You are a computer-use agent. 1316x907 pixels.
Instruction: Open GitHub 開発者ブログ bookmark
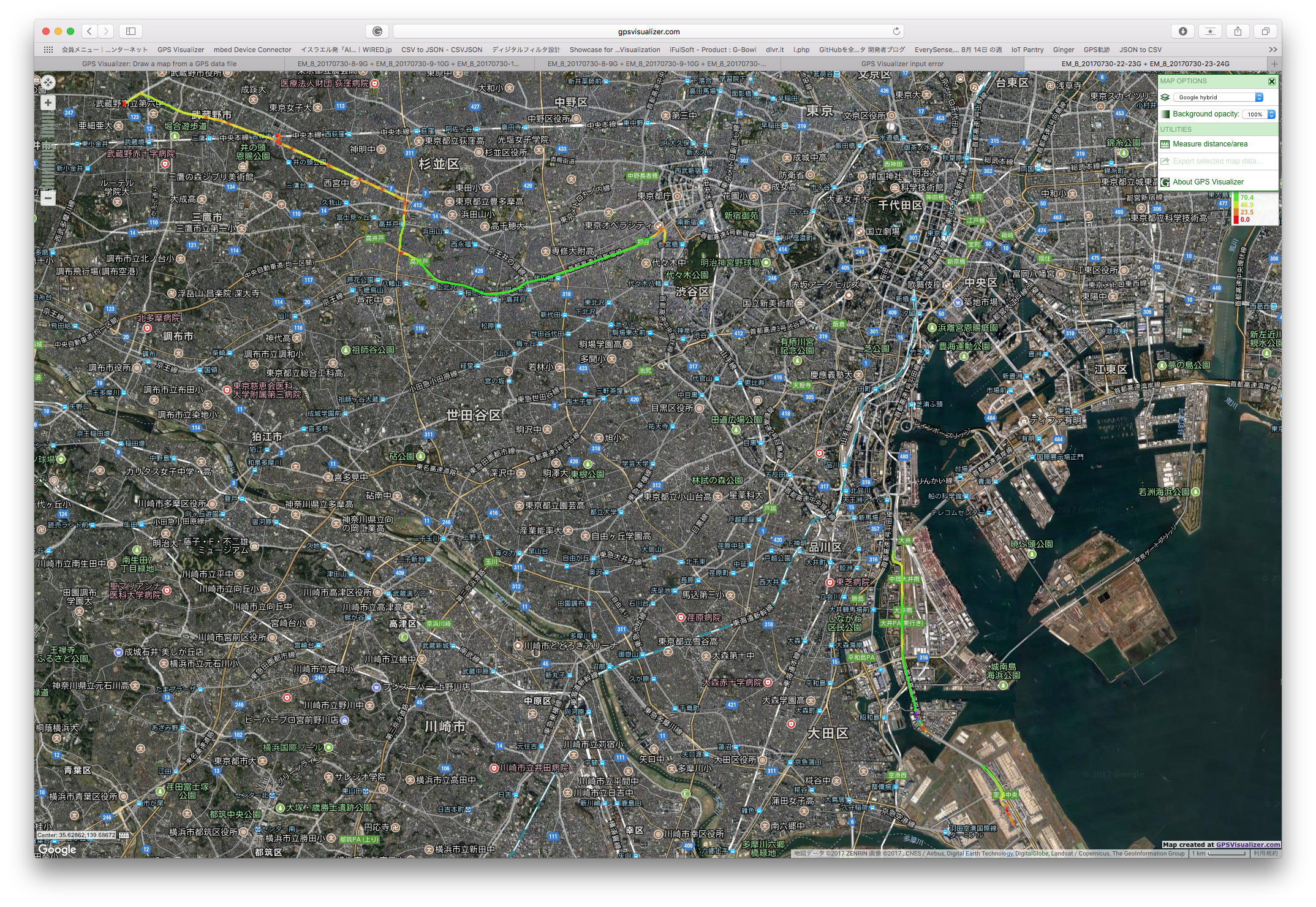861,50
